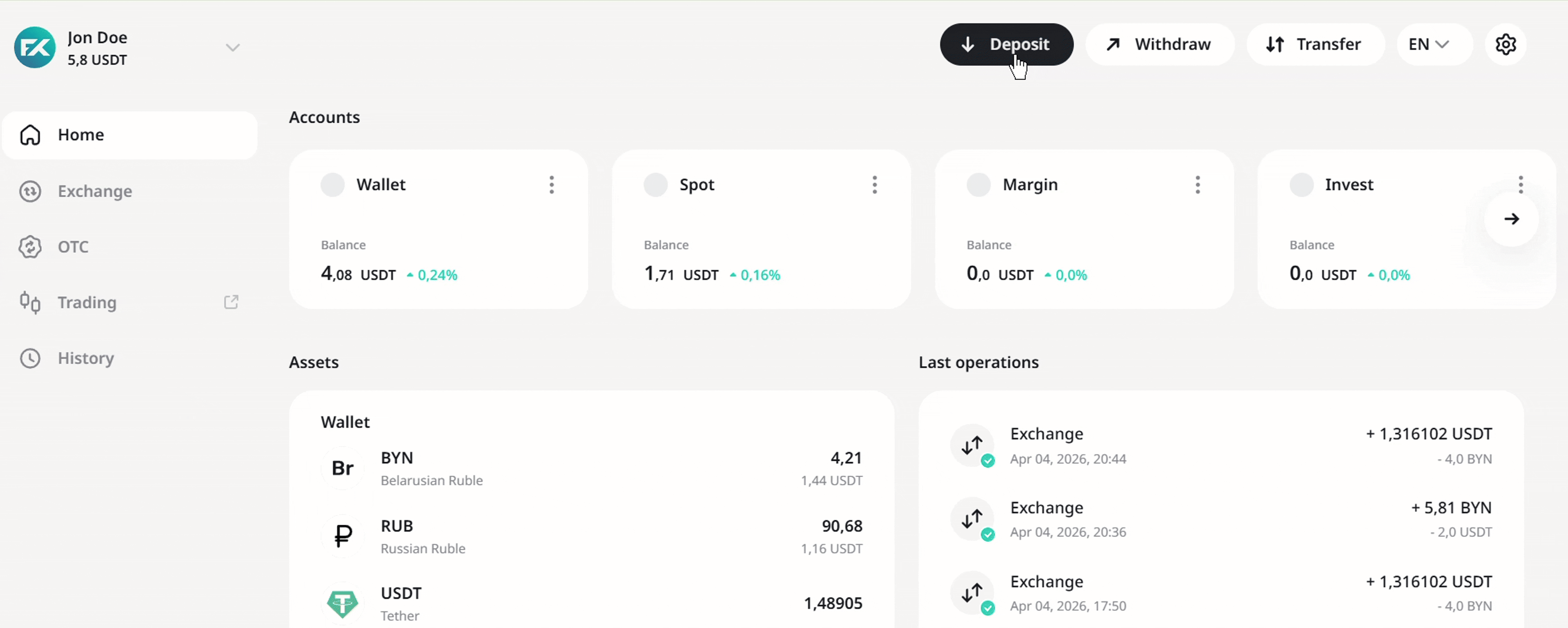Image resolution: width=1568 pixels, height=628 pixels.
Task: Select the Spot account circle
Action: [655, 184]
